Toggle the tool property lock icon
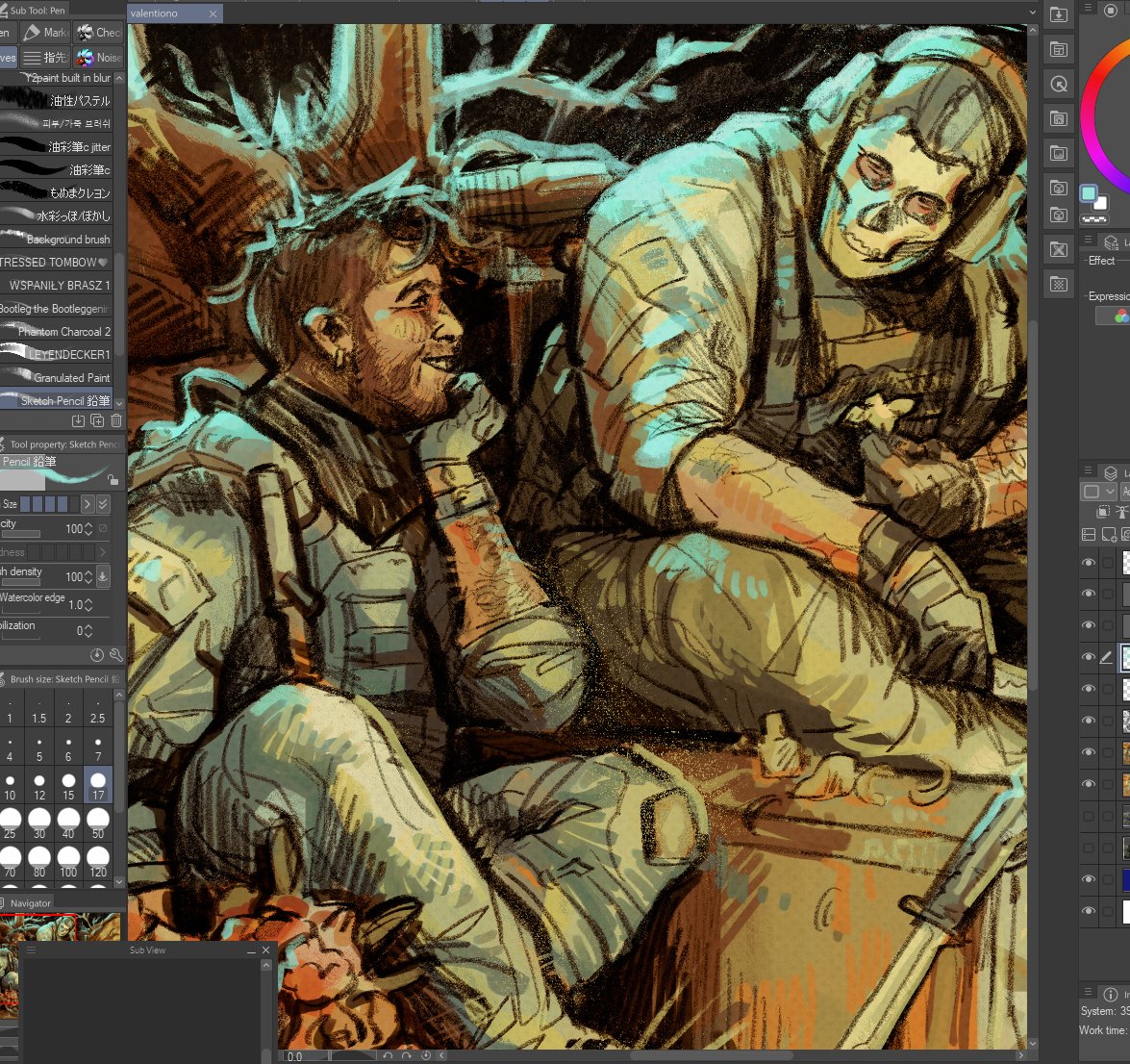This screenshot has height=1064, width=1130. click(x=113, y=479)
